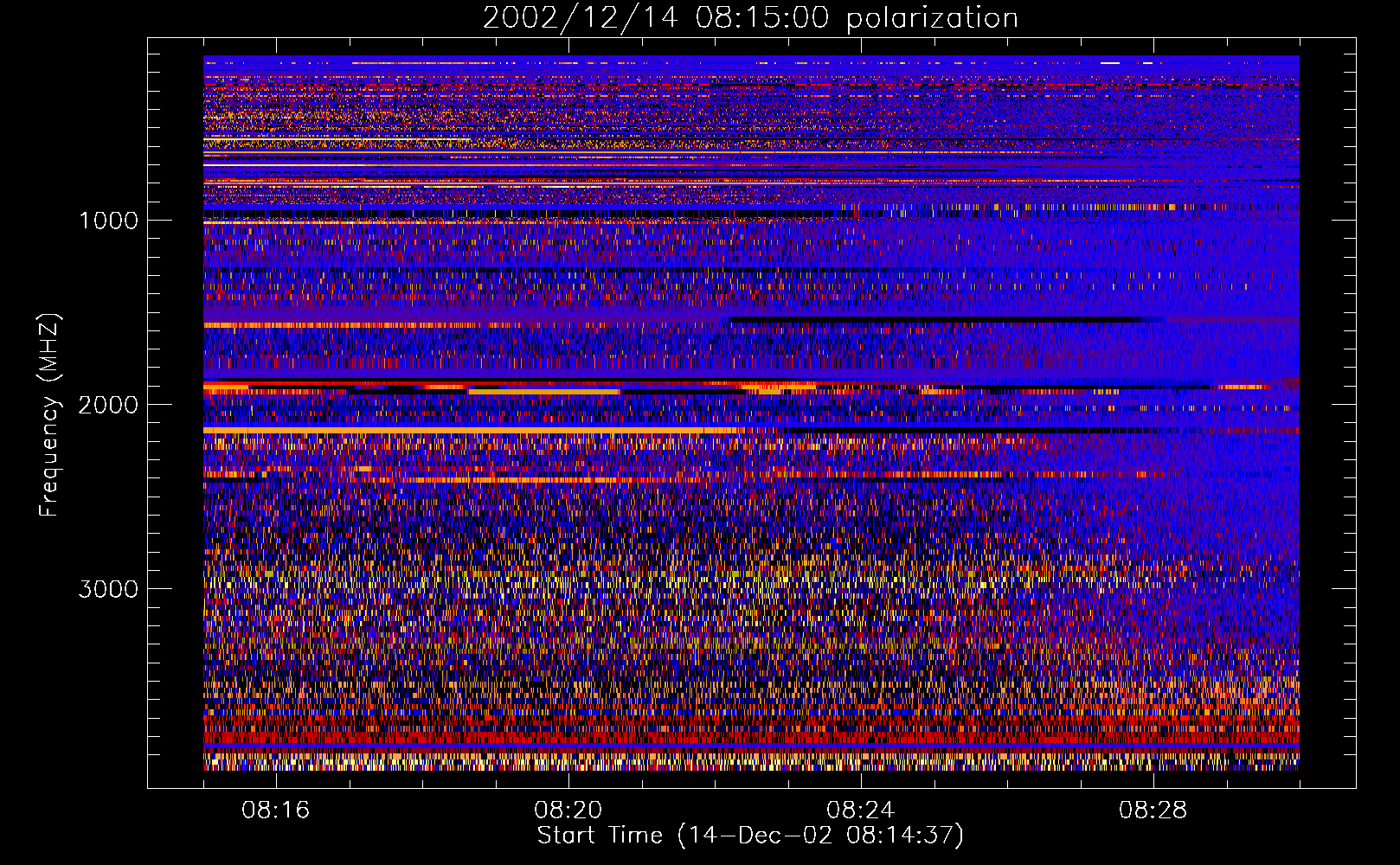Click the 3000 frequency tick label
This screenshot has width=1400, height=865.
click(x=108, y=589)
